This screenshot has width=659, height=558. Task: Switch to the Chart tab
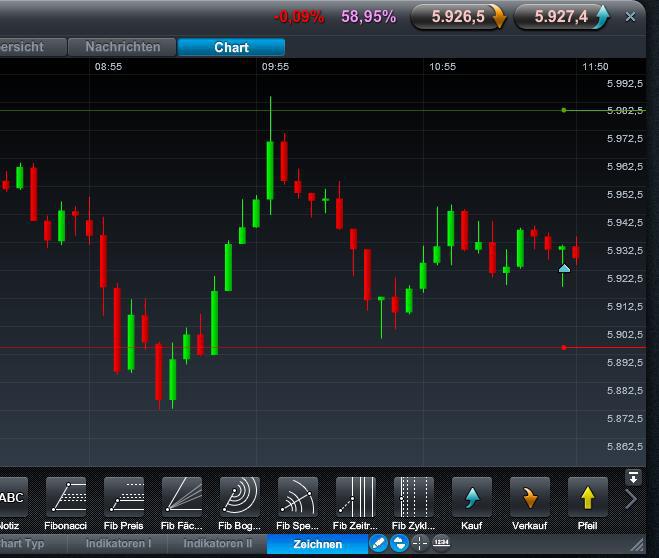point(231,47)
